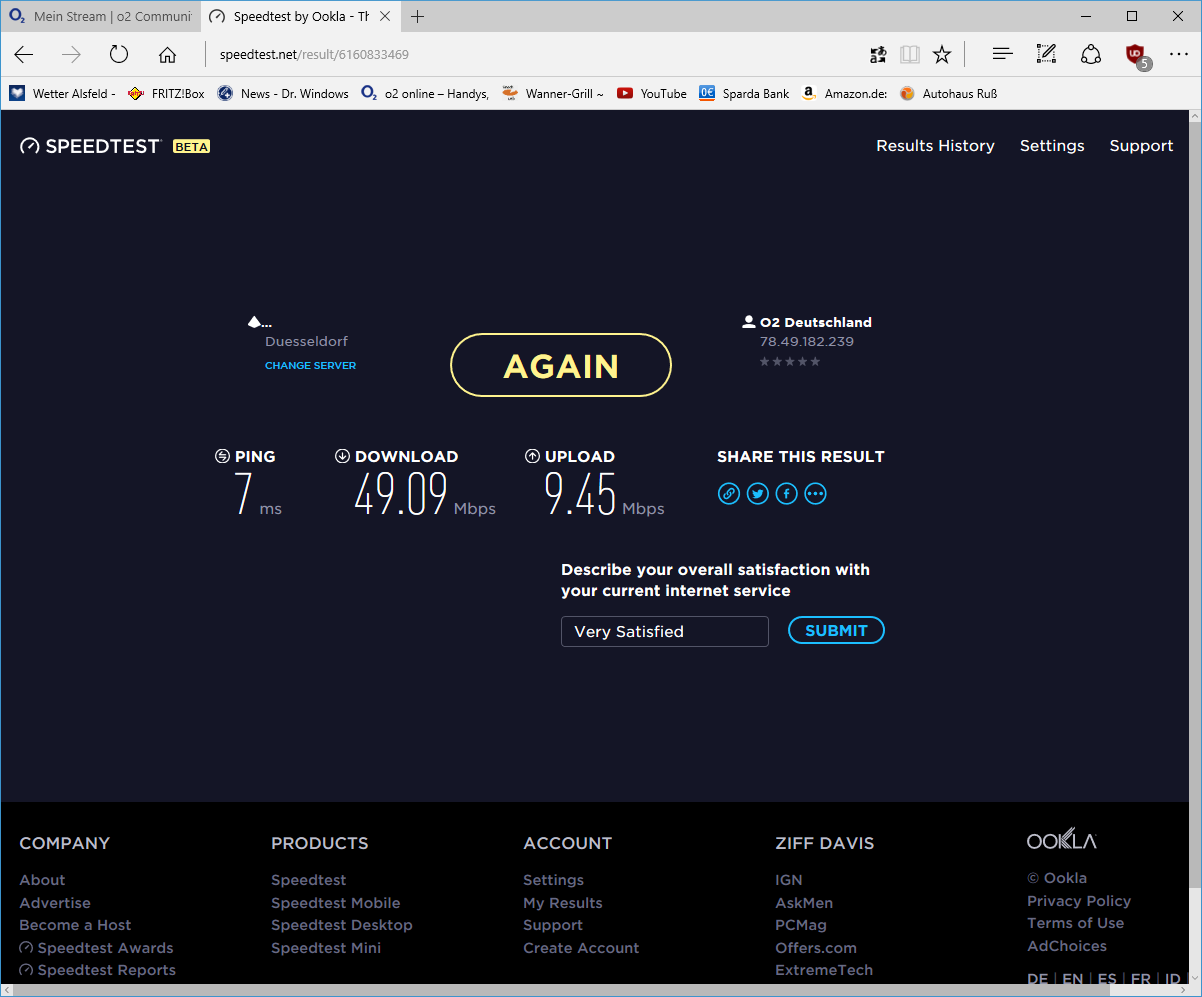Viewport: 1202px width, 997px height.
Task: Go to the browser Home page
Action: tap(167, 55)
